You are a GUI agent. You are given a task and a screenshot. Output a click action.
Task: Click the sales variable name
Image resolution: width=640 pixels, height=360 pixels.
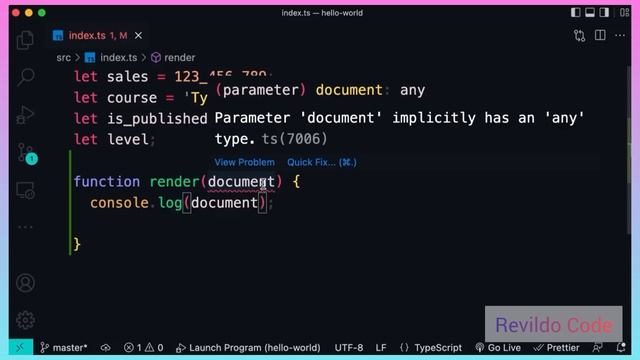point(127,76)
